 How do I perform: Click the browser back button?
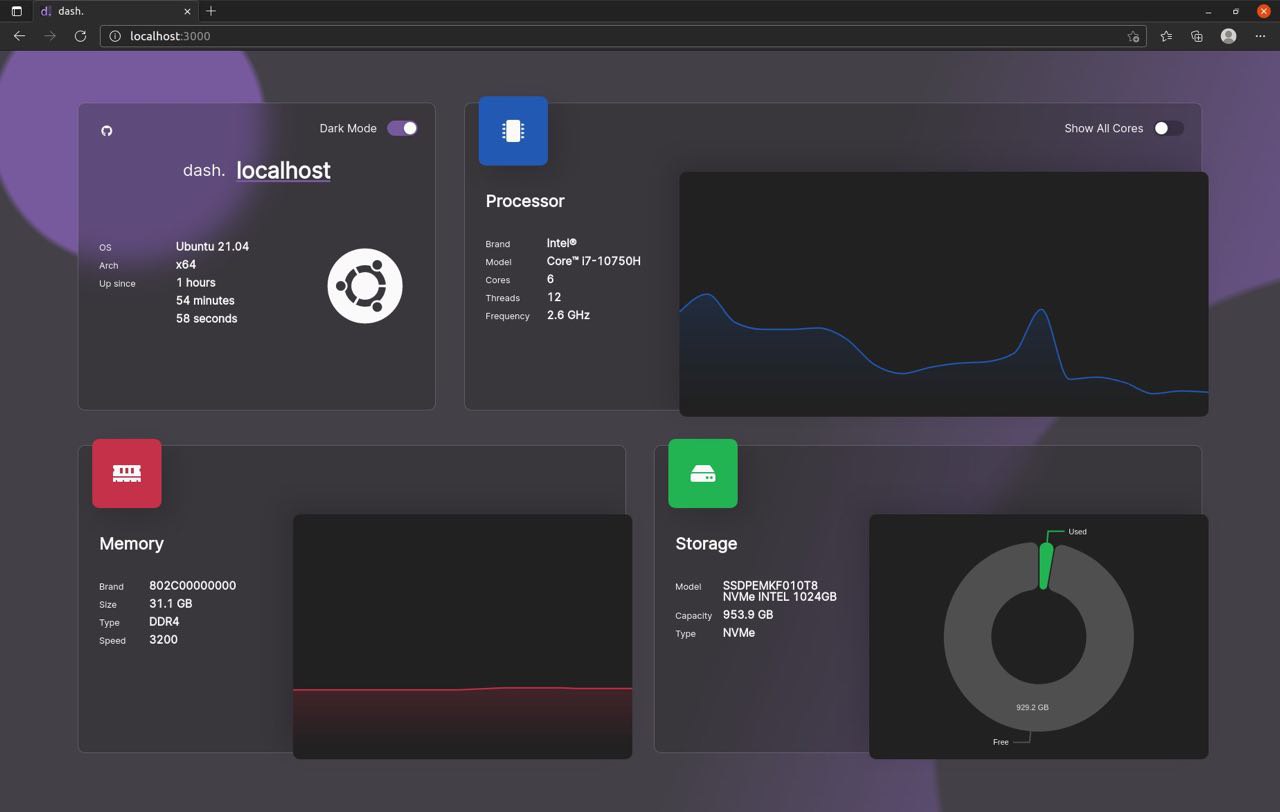click(x=19, y=36)
